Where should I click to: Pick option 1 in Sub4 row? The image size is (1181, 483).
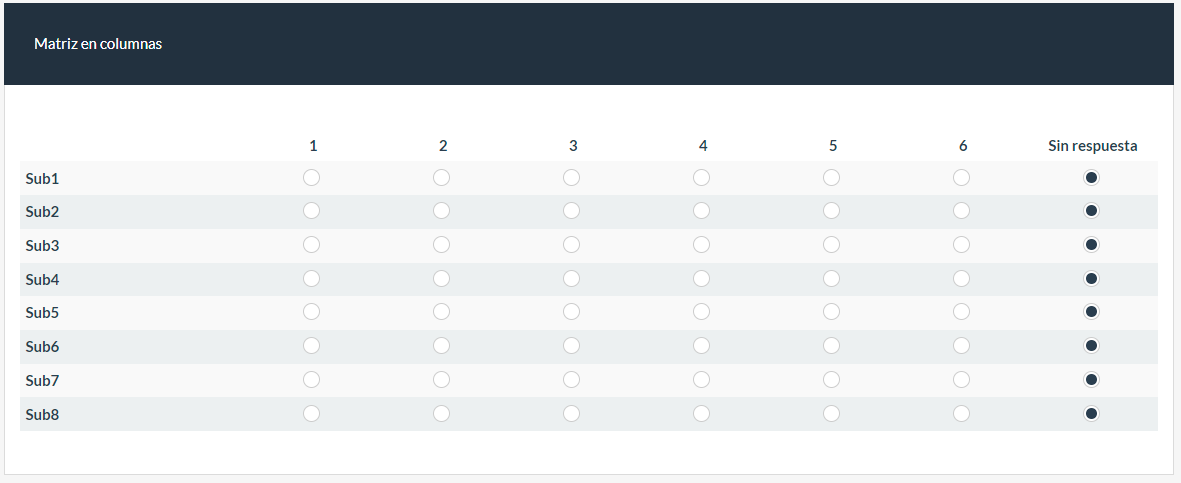(x=312, y=278)
